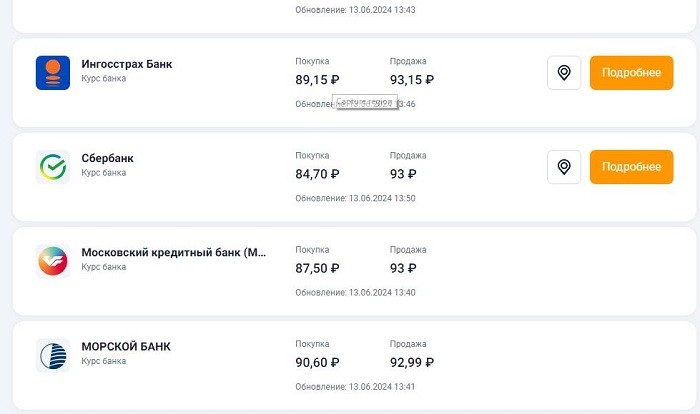Click the Сбербанк green checkmark logo
Screen dimensions: 700x414
[53, 167]
